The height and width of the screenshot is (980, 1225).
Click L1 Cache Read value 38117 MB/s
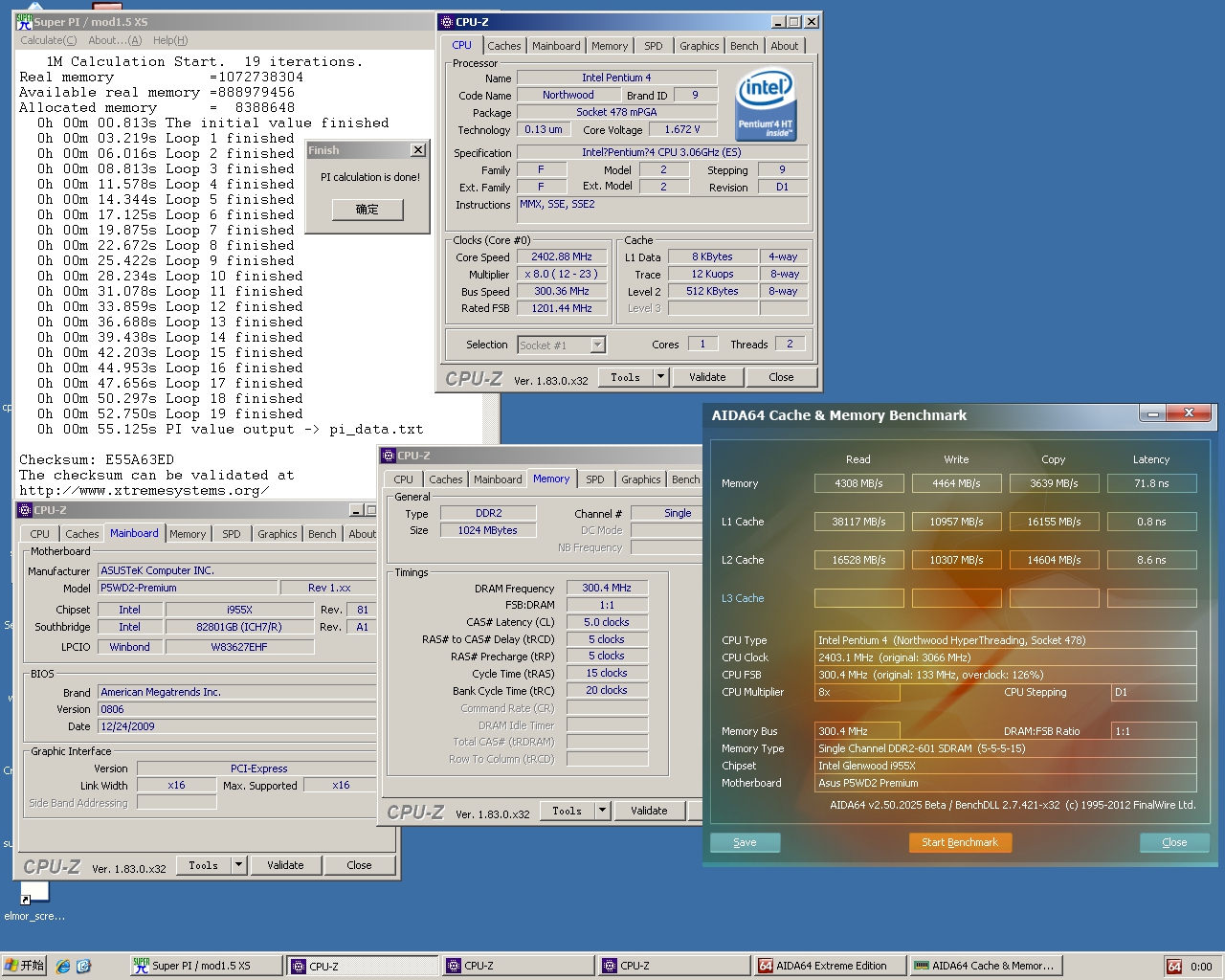(859, 522)
